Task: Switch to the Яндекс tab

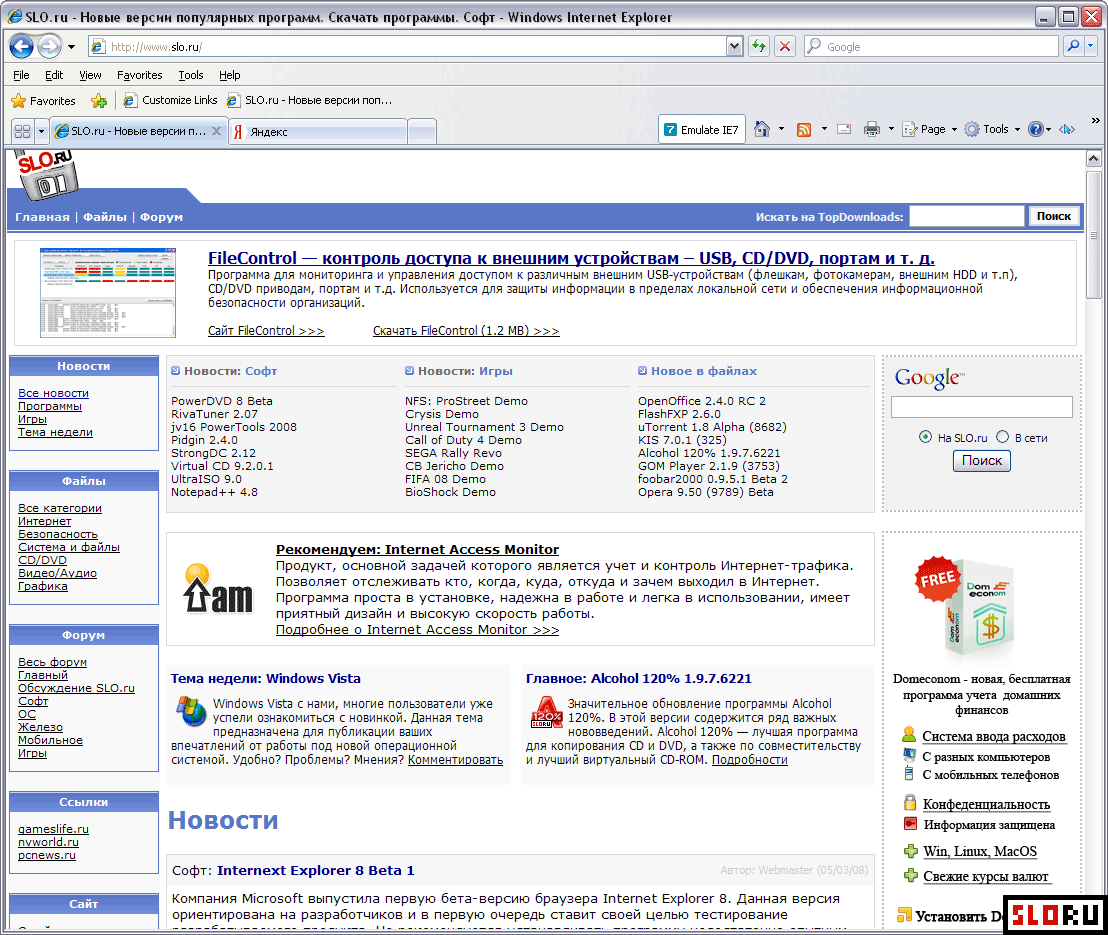Action: (x=318, y=131)
